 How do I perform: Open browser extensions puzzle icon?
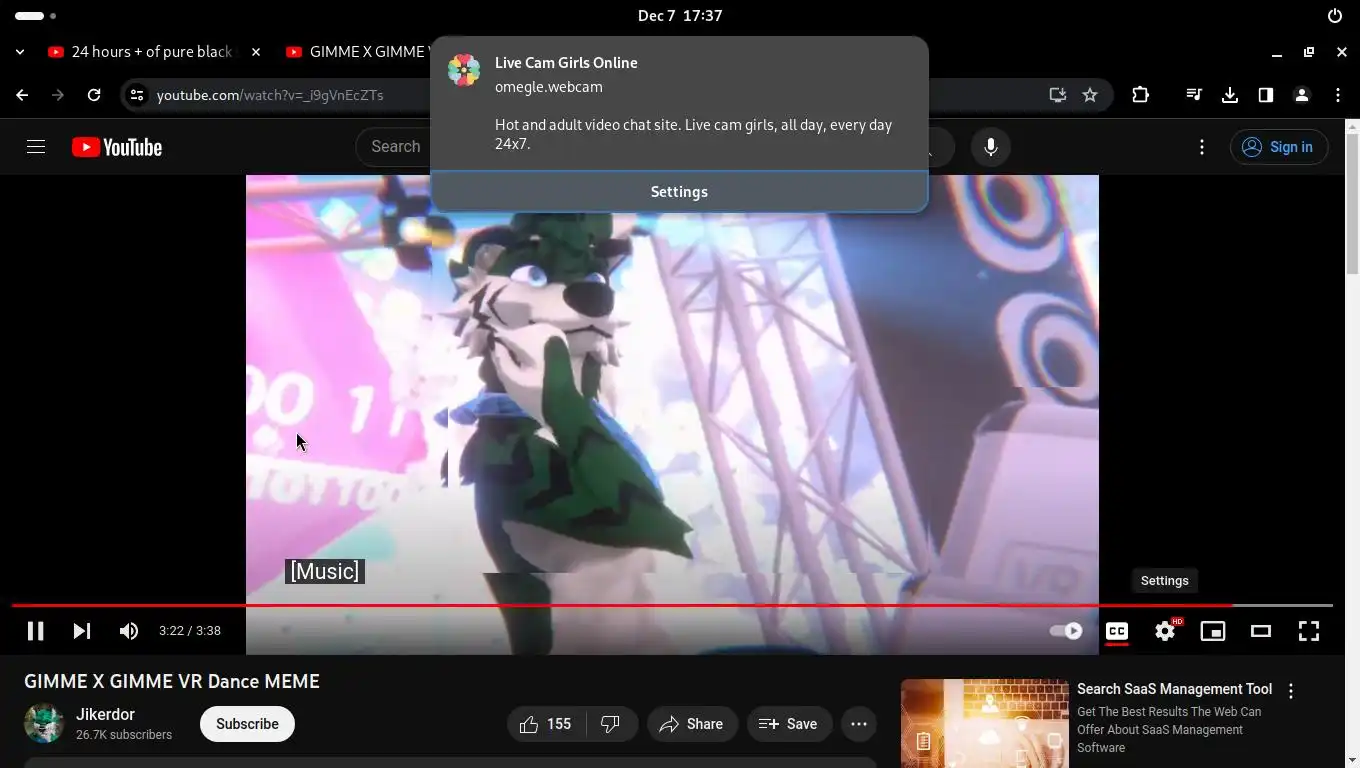1141,95
